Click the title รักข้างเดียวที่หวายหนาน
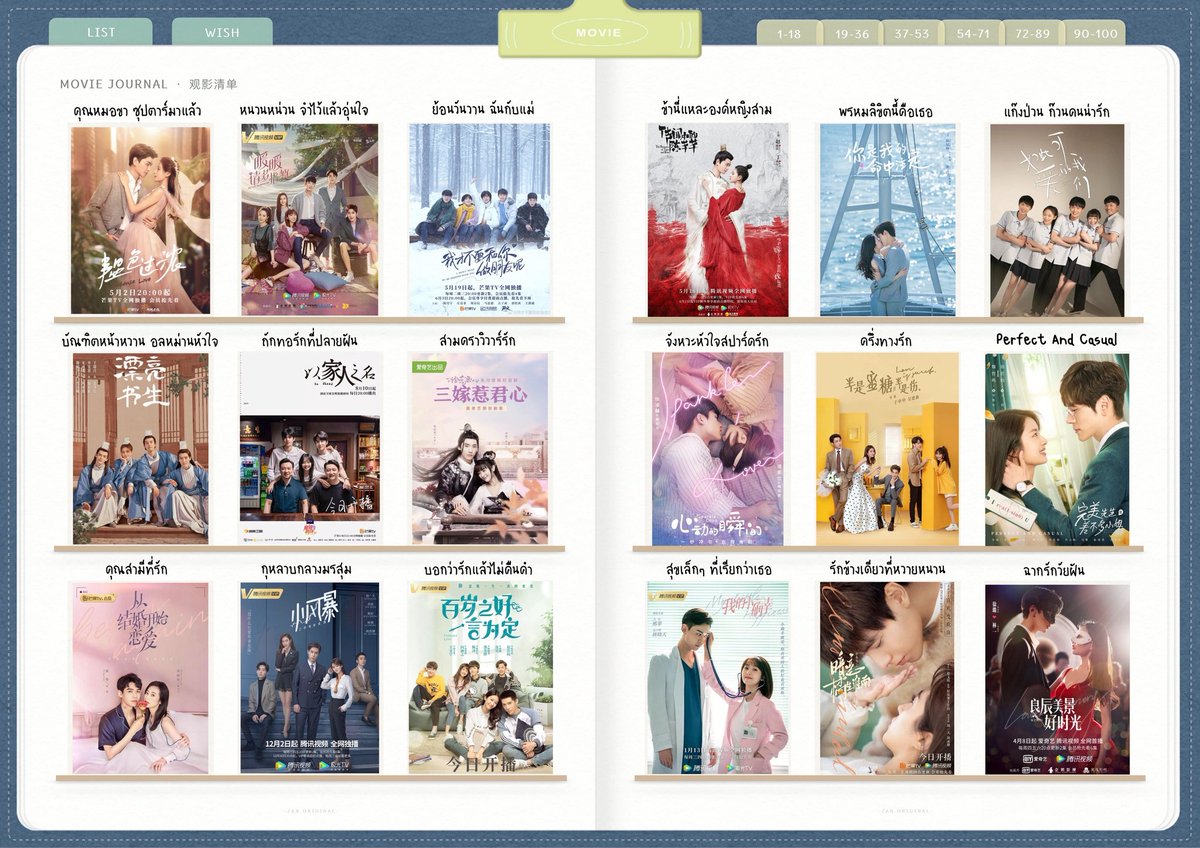 [x=887, y=569]
